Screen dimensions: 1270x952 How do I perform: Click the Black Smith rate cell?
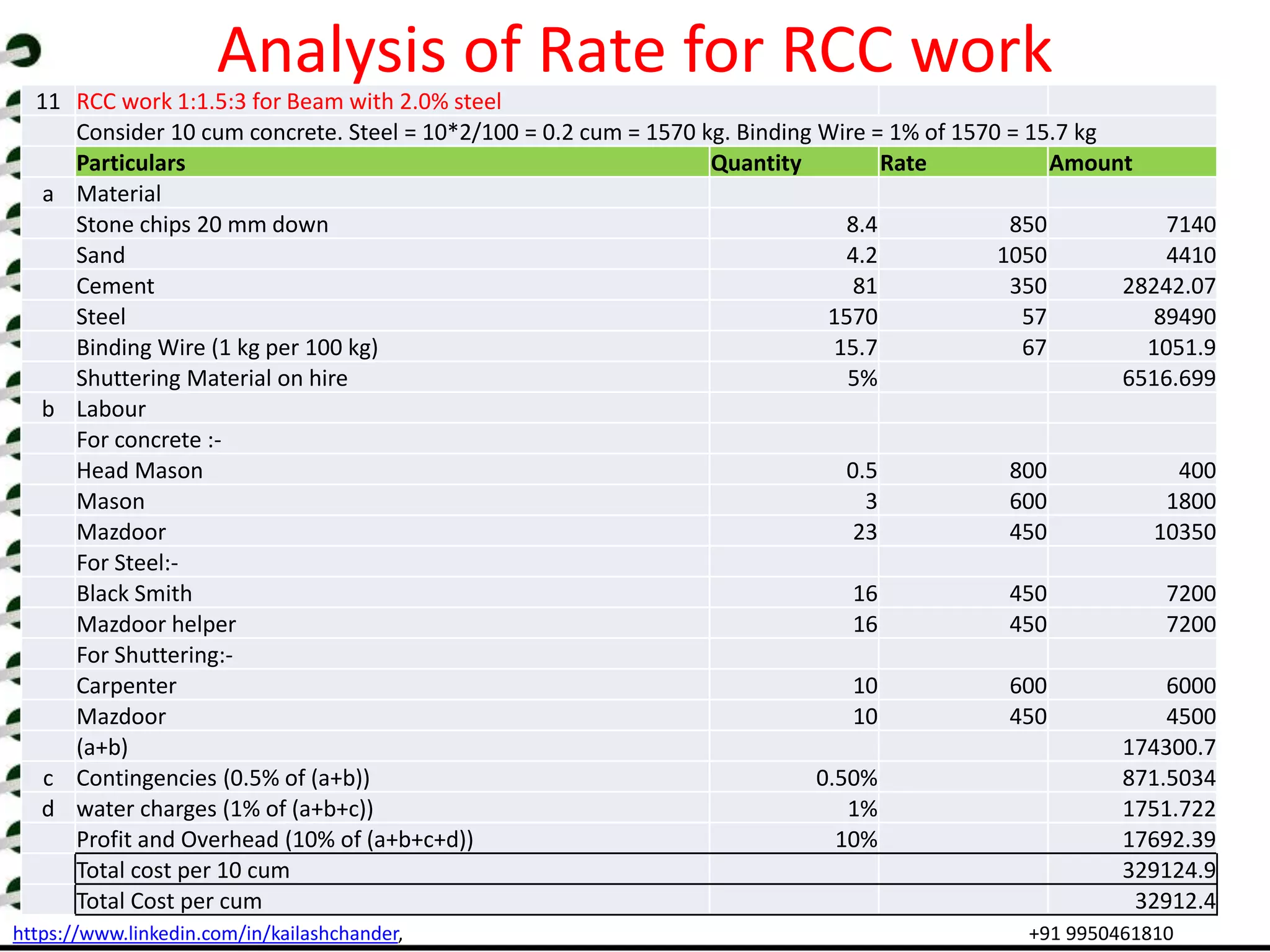tap(1028, 593)
